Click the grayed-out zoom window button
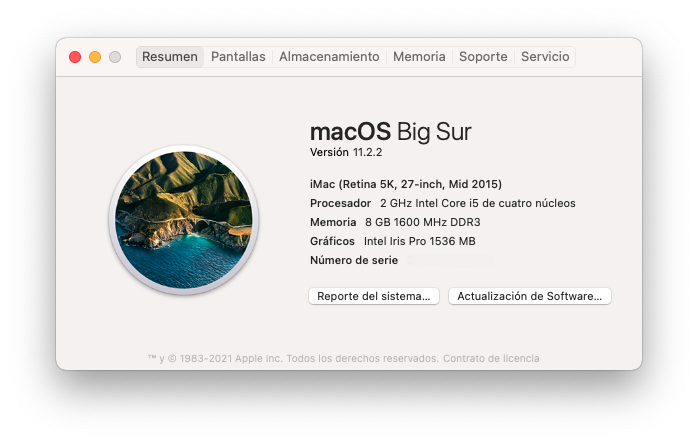 [115, 57]
